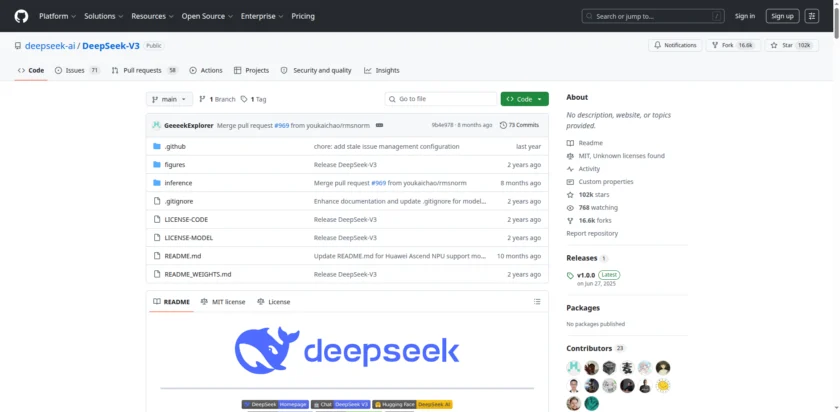Click the Activity pulse icon in About
Image resolution: width=840 pixels, height=412 pixels.
570,169
